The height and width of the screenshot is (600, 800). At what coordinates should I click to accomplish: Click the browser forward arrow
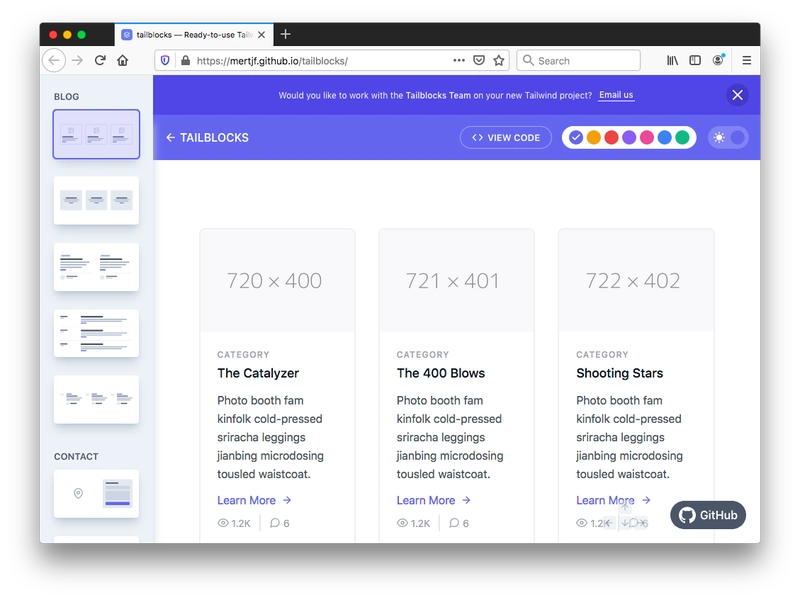coord(77,61)
